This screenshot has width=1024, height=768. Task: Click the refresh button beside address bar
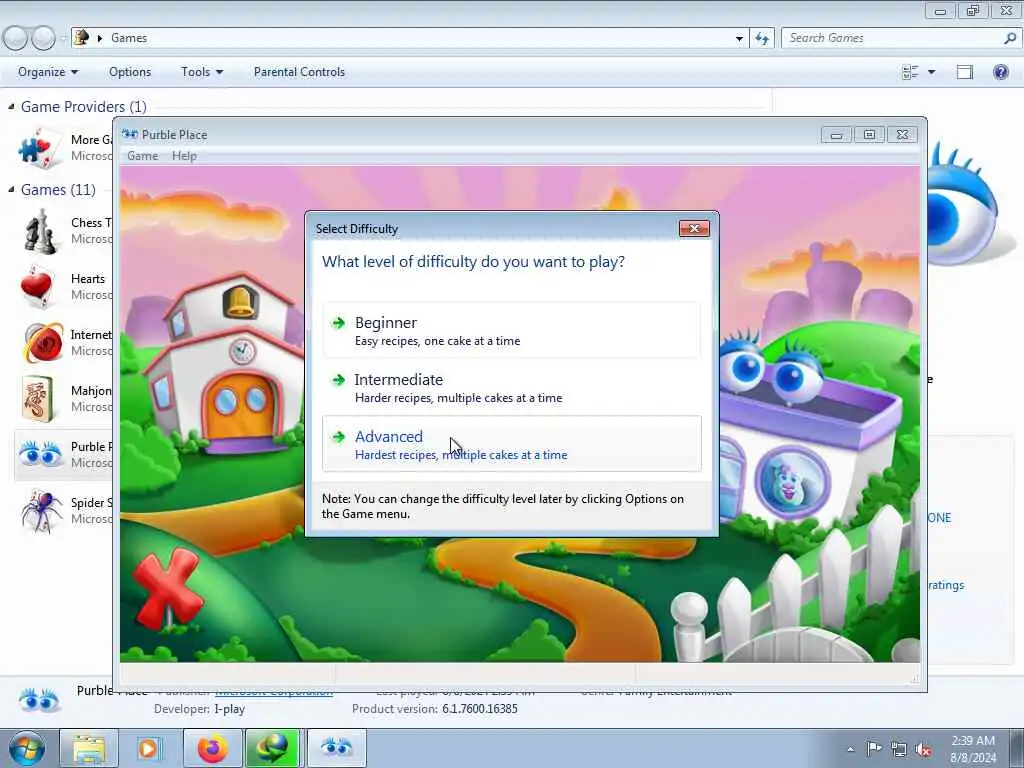pyautogui.click(x=762, y=39)
